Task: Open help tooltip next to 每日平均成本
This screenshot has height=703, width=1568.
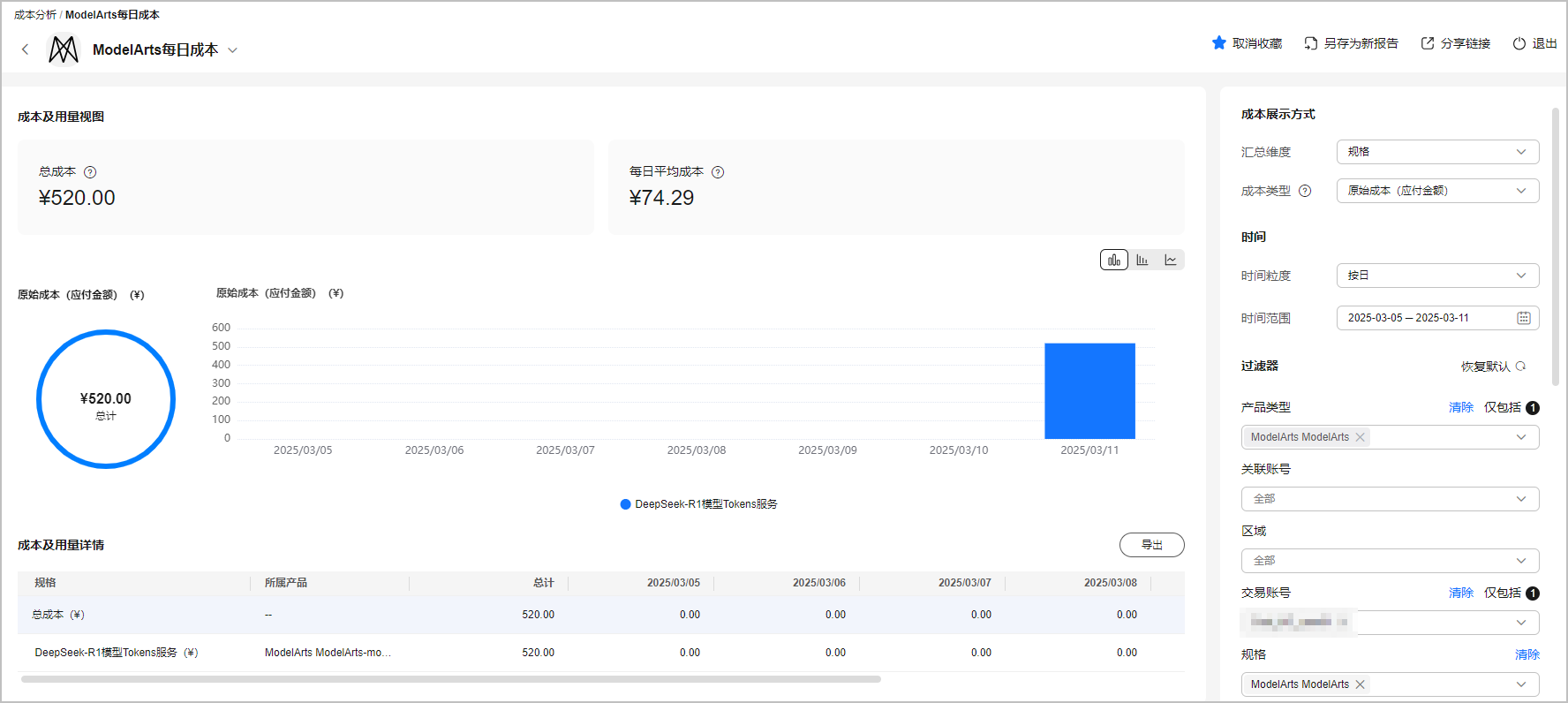Action: (x=718, y=172)
